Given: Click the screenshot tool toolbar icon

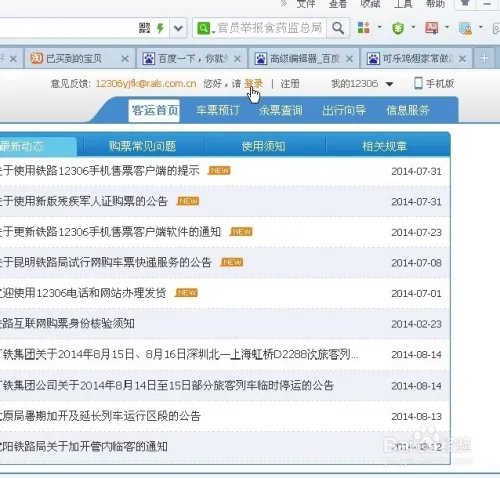Looking at the screenshot, I should point(465,28).
